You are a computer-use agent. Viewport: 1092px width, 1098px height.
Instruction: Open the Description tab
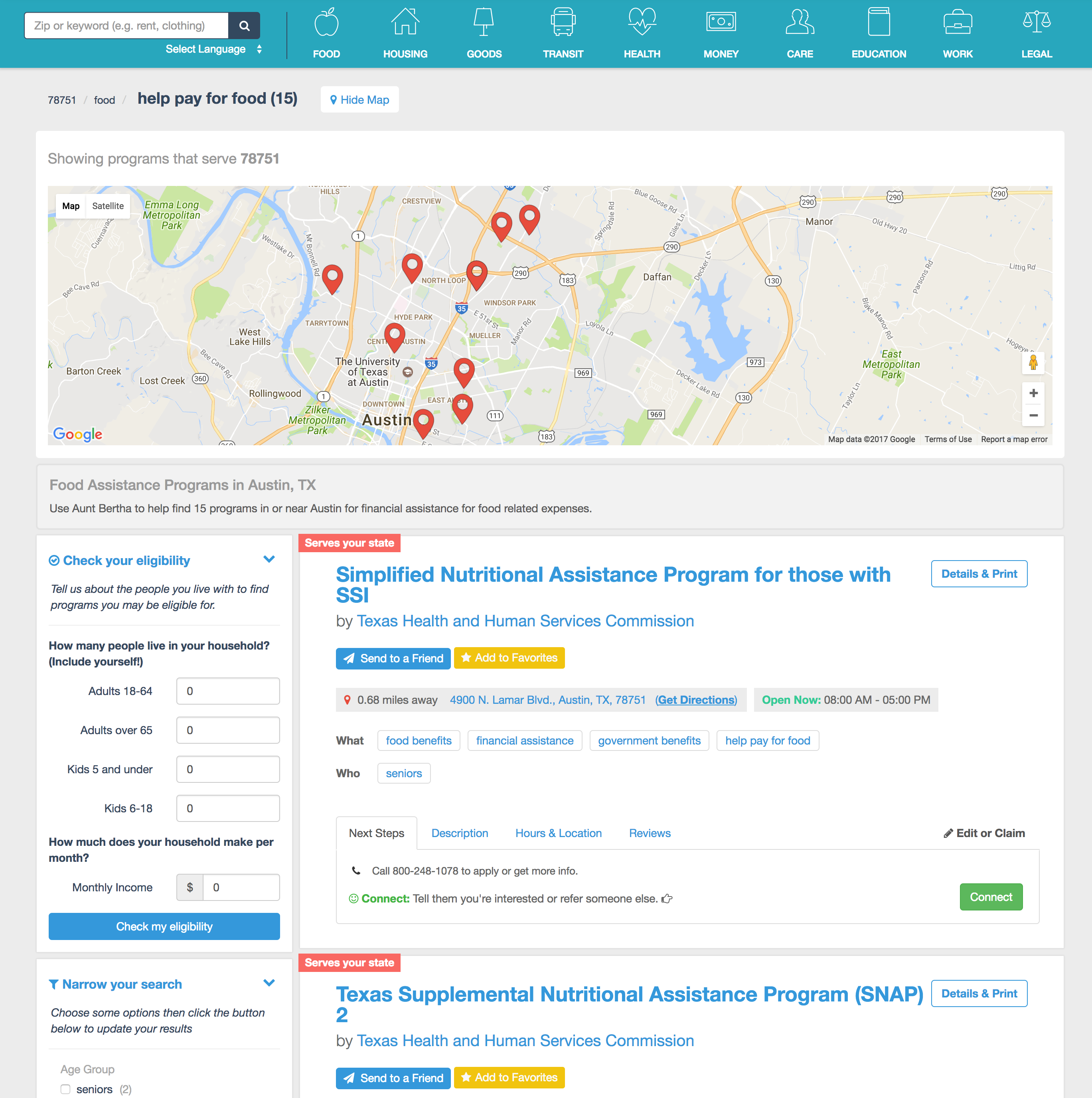tap(459, 833)
